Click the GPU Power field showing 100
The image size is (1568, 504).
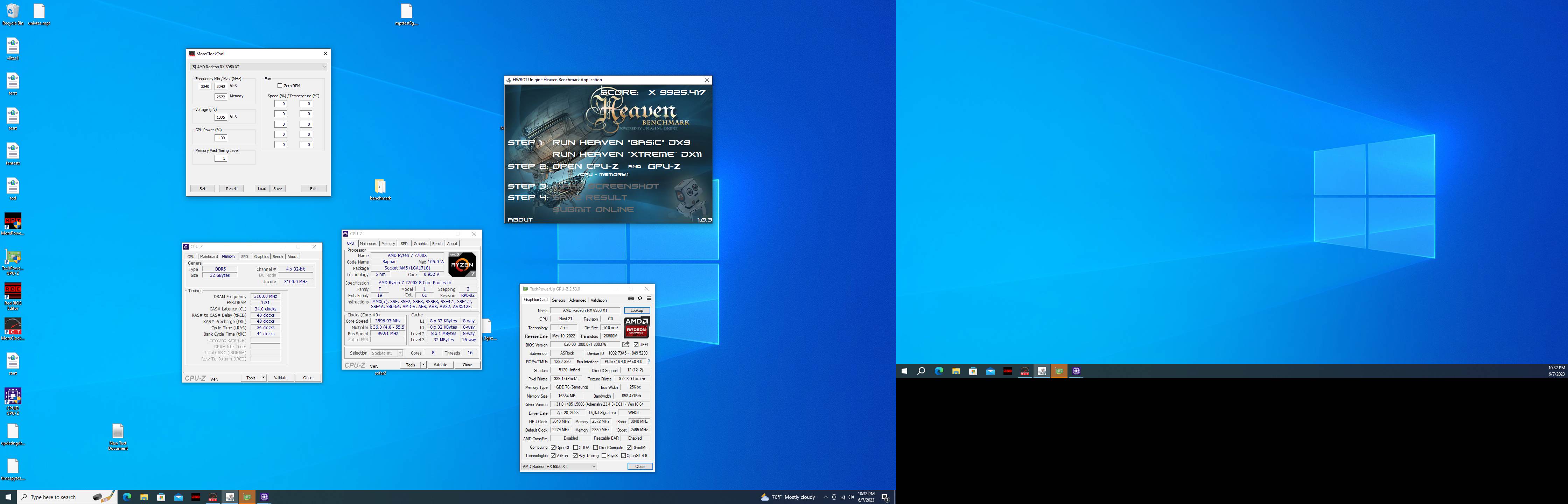pos(221,138)
